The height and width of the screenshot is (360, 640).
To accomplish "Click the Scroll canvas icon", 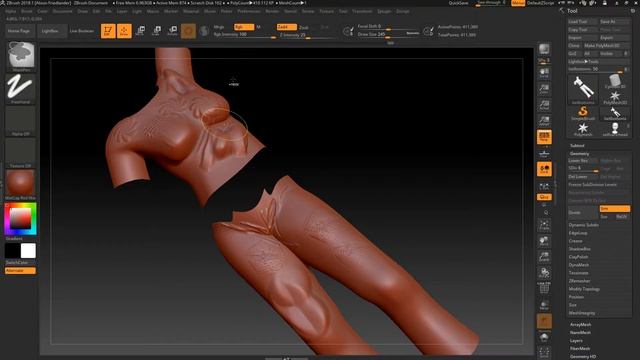I will (544, 73).
